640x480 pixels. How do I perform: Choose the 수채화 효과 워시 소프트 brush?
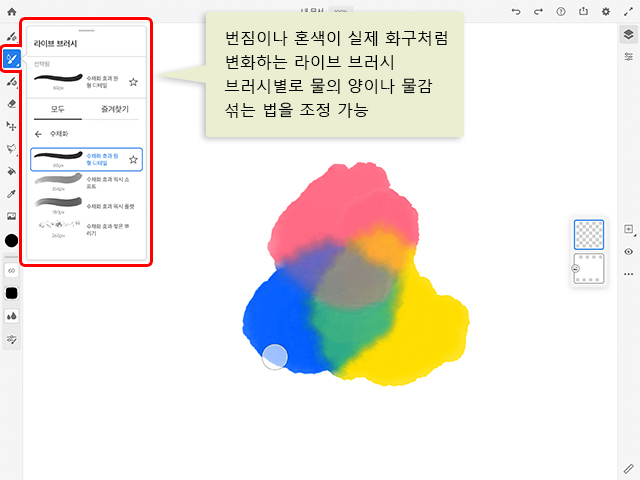(87, 181)
